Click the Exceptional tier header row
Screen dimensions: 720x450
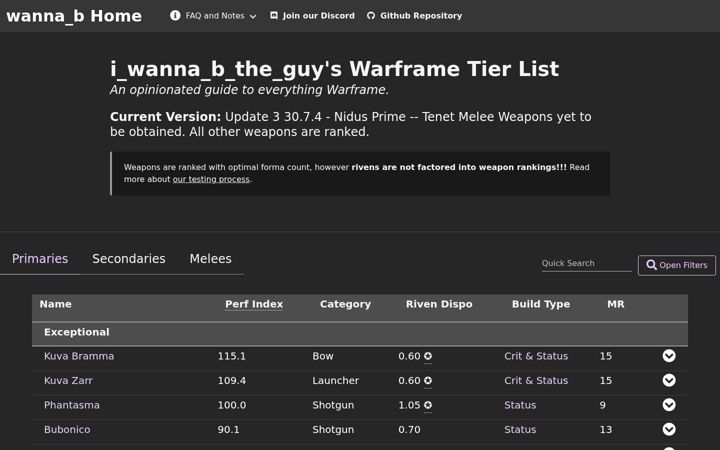point(360,333)
